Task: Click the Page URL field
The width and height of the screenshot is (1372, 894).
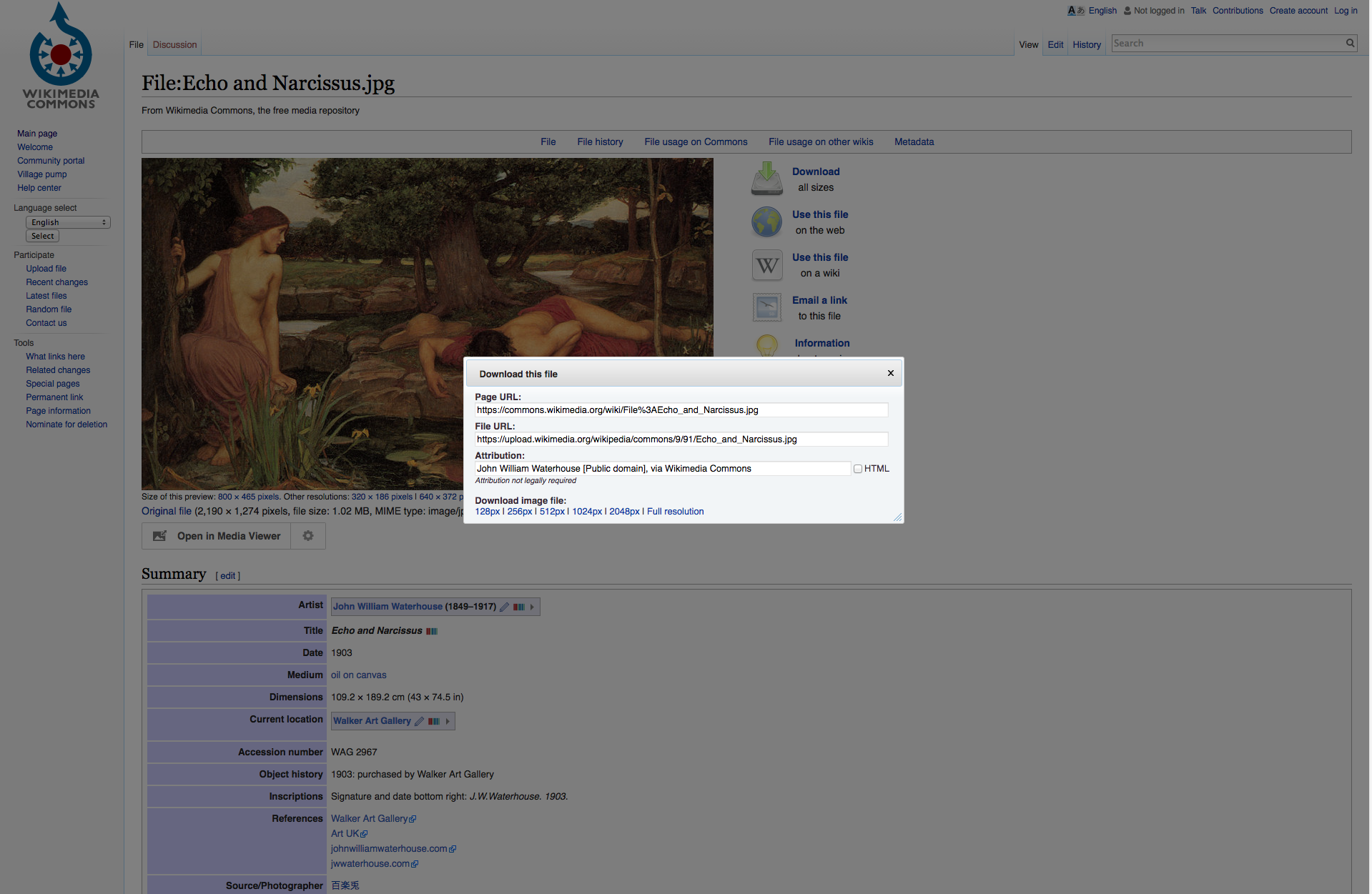Action: [x=681, y=409]
